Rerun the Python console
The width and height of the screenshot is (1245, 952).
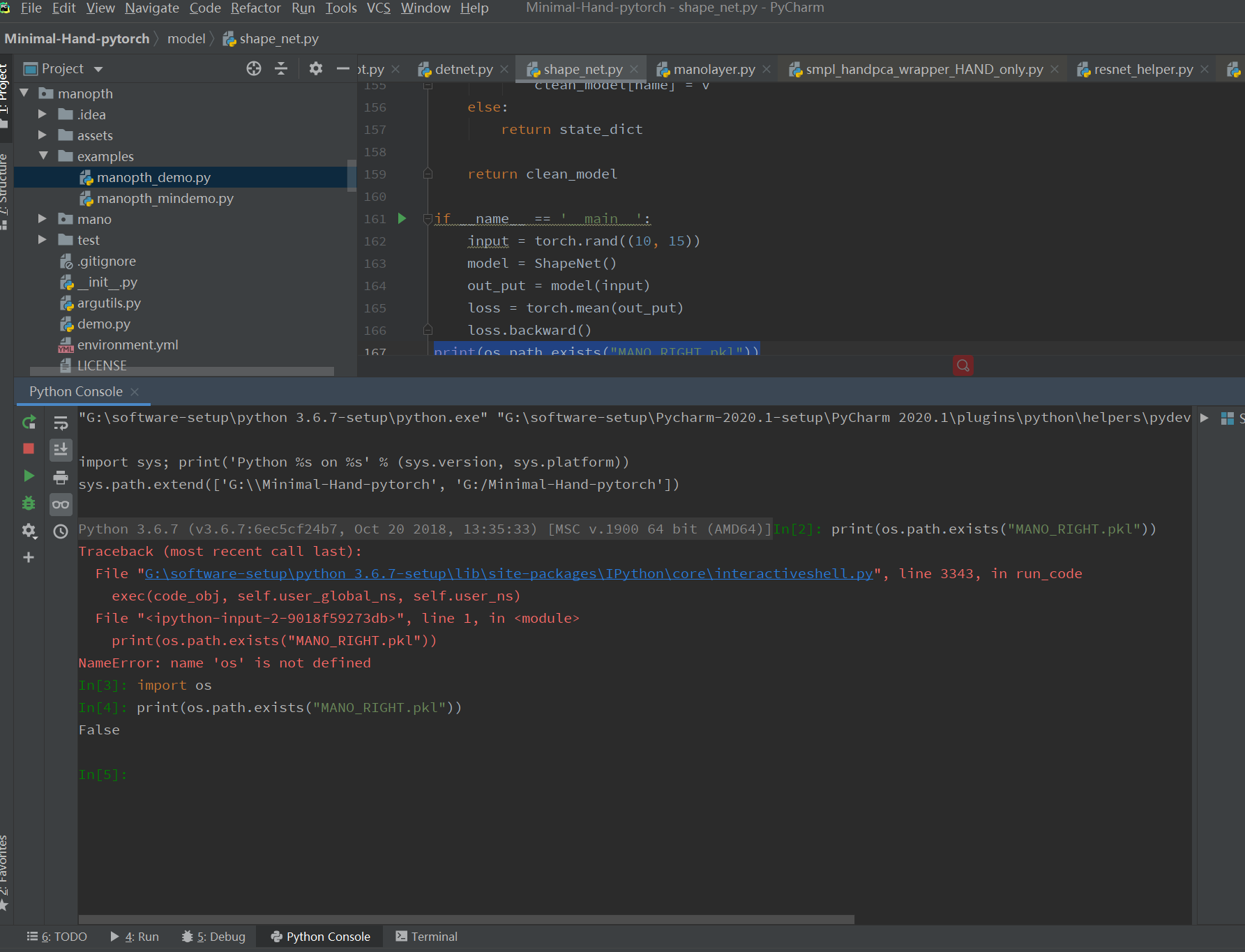tap(29, 422)
